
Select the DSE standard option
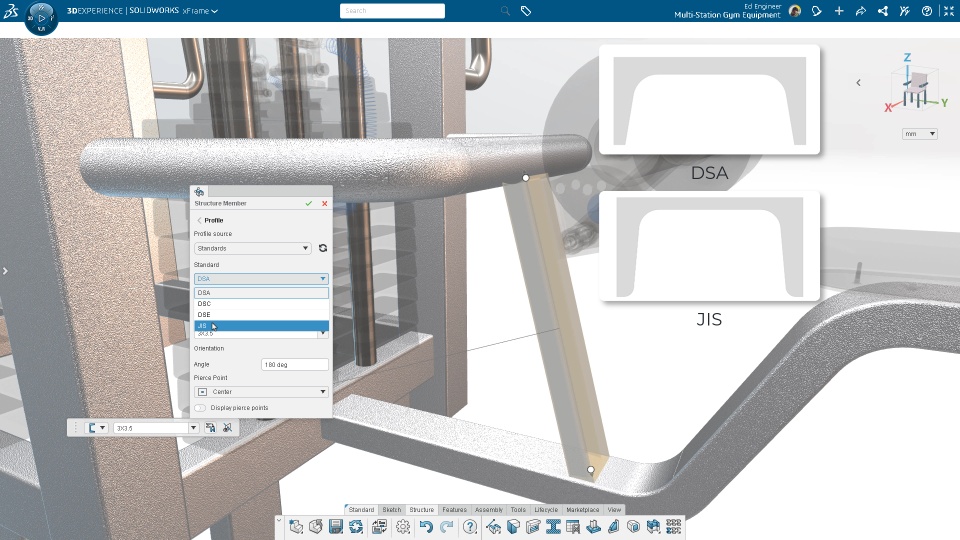(261, 315)
